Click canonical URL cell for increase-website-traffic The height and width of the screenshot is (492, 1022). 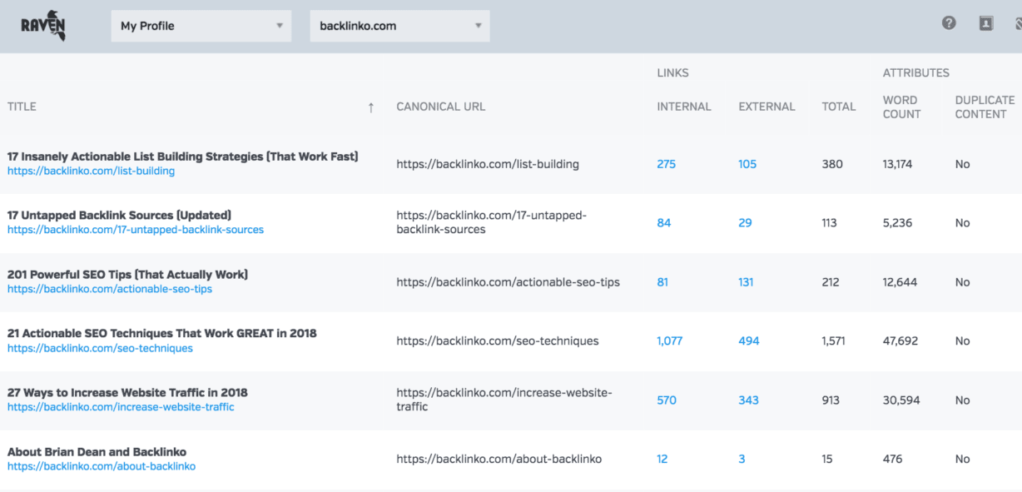[504, 399]
